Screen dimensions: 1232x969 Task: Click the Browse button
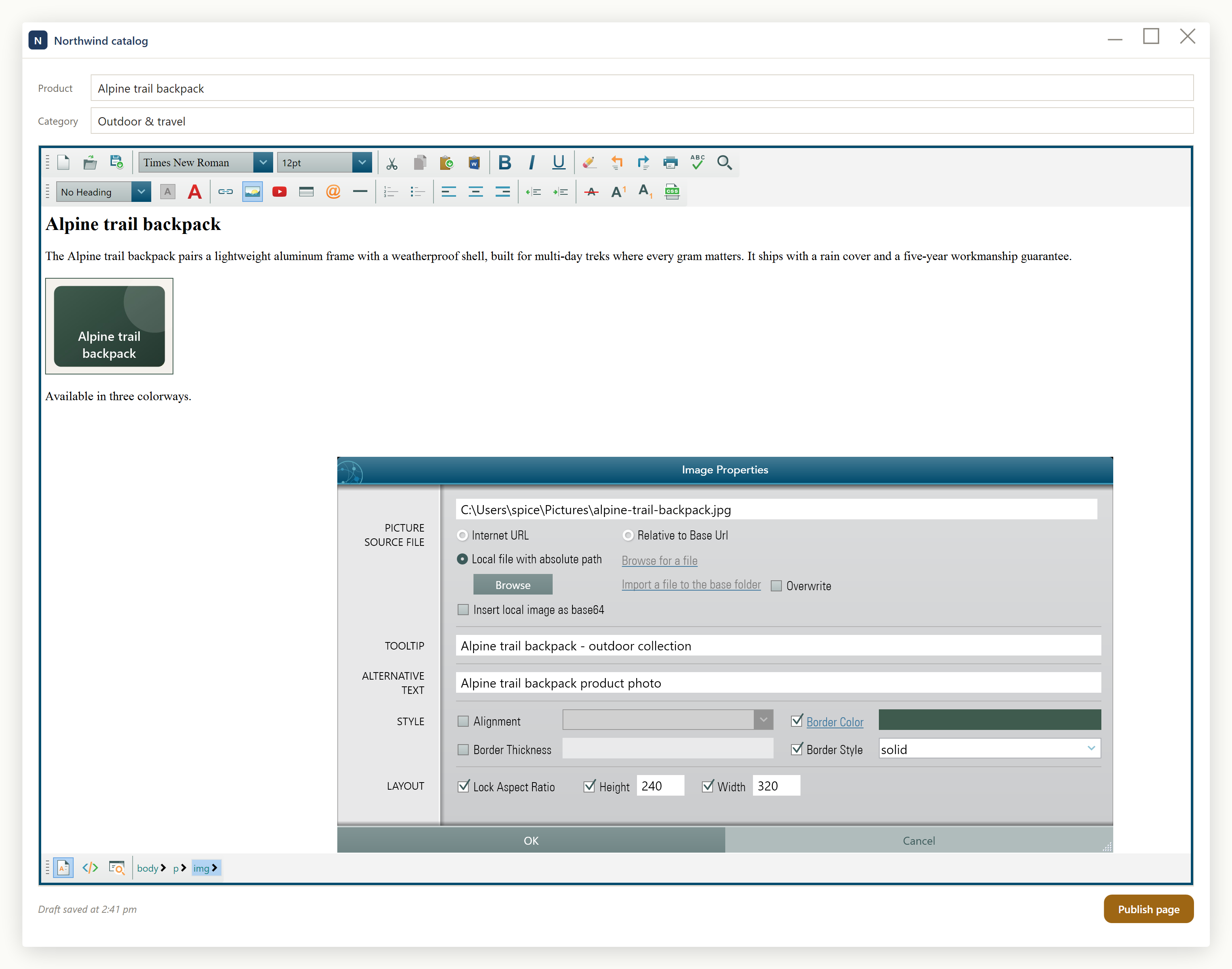coord(512,584)
